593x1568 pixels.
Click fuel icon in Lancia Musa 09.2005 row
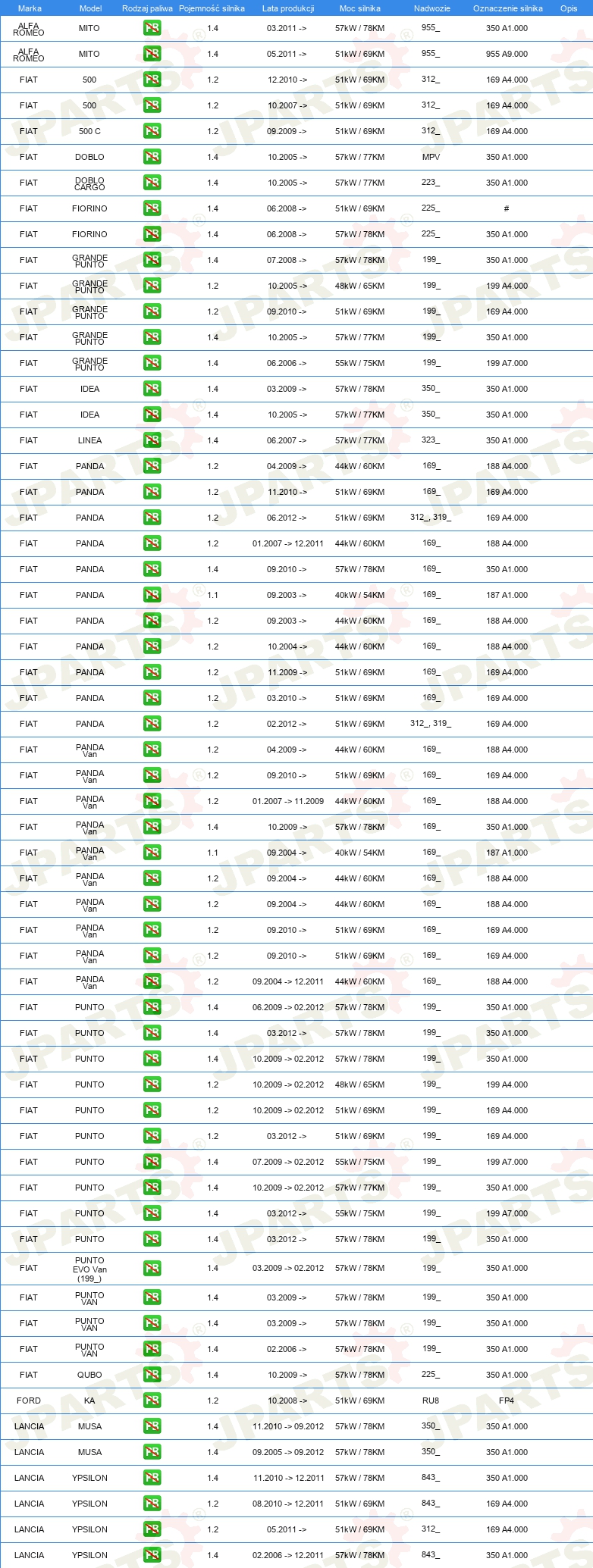pos(152,1452)
